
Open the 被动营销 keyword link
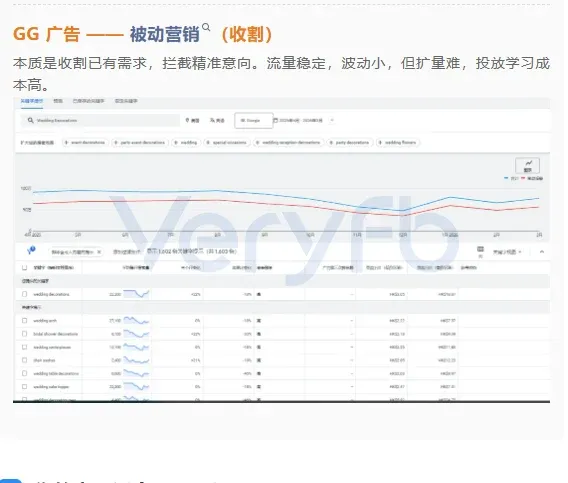[165, 34]
